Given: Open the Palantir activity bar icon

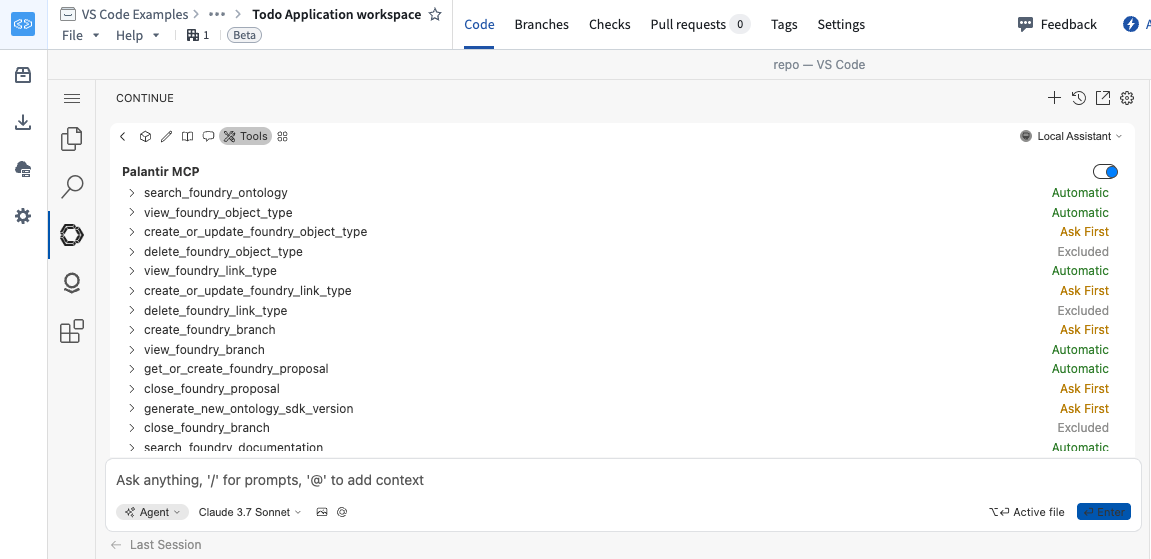Looking at the screenshot, I should pos(72,283).
